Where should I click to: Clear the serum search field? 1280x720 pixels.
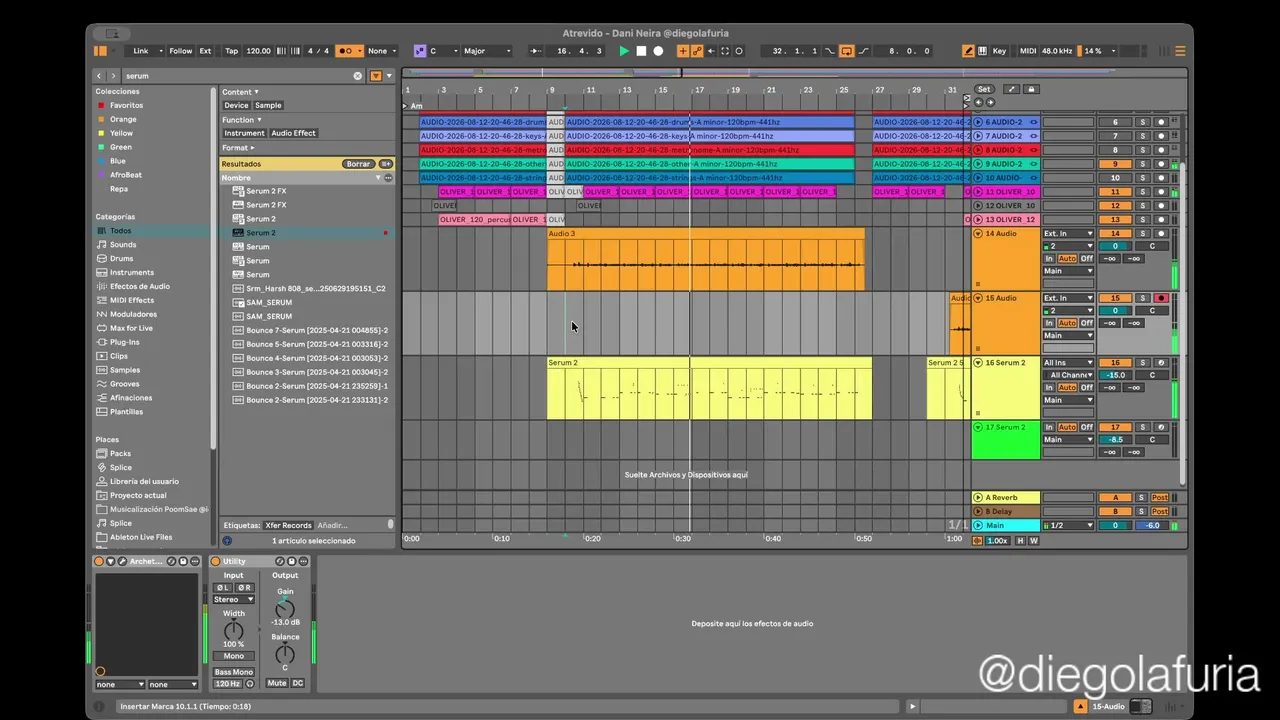click(x=358, y=76)
